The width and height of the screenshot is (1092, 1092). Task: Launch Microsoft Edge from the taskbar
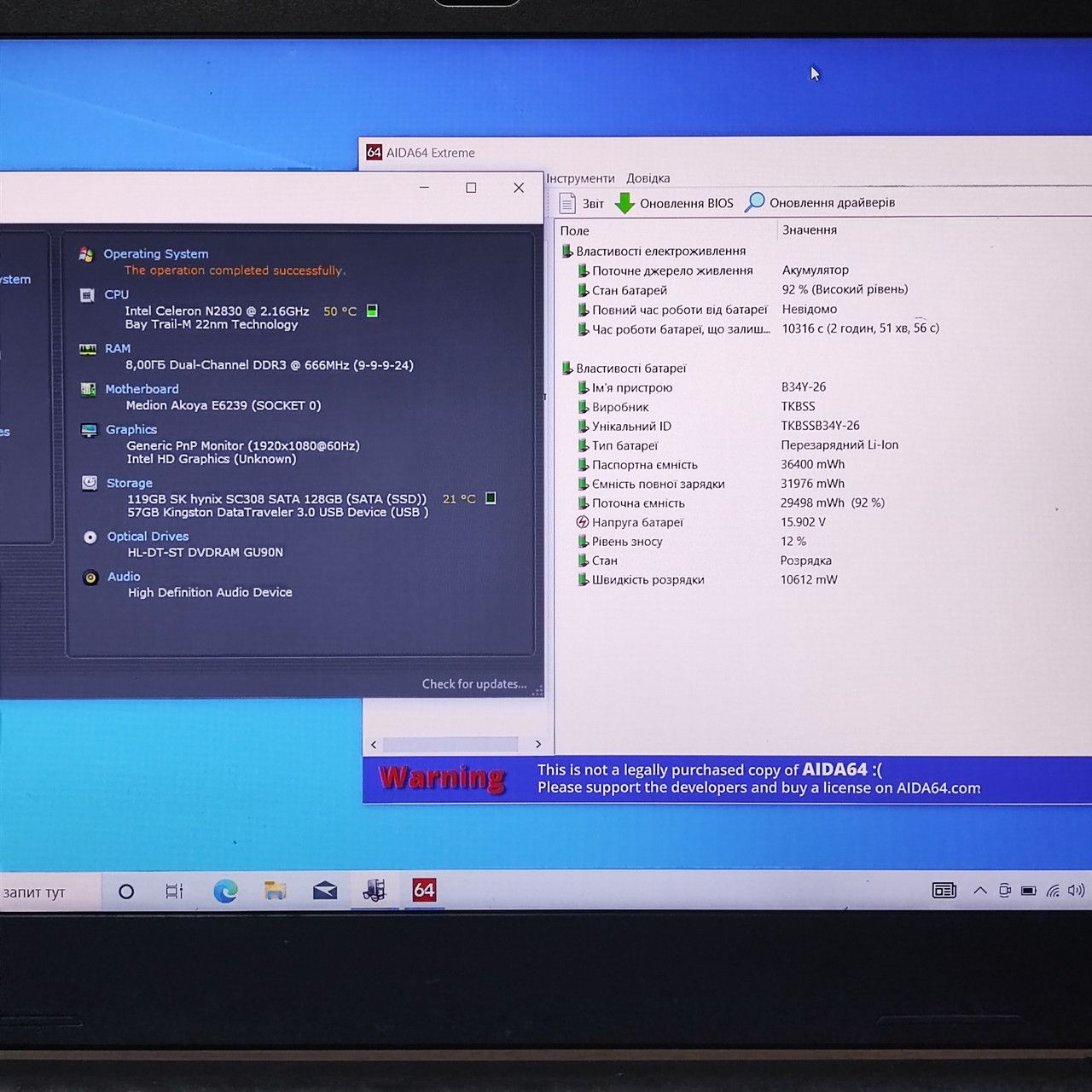(225, 892)
